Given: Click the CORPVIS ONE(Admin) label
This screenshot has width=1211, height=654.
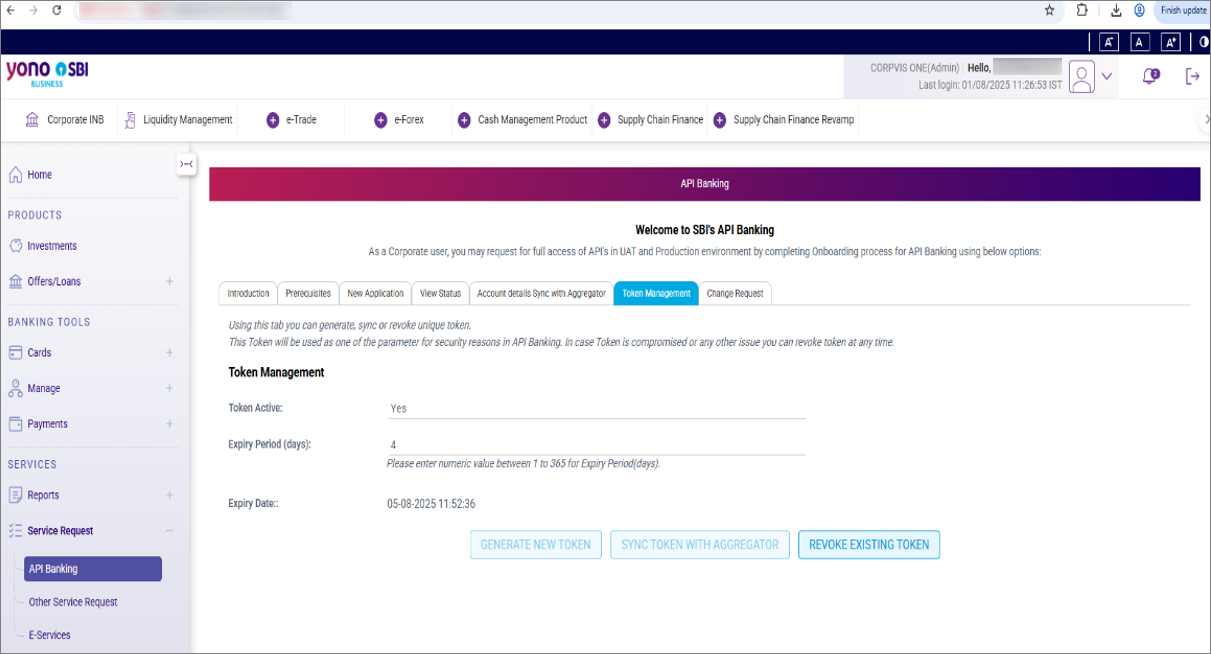Looking at the screenshot, I should click(x=915, y=68).
